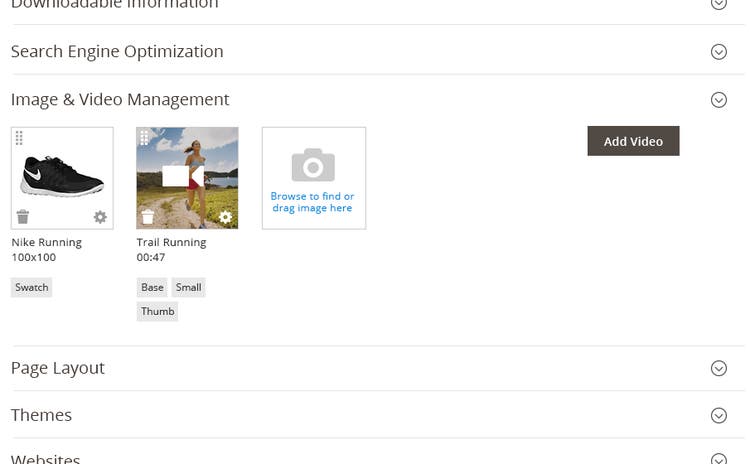Expand the Page Layout section
The image size is (750, 464).
(x=718, y=368)
